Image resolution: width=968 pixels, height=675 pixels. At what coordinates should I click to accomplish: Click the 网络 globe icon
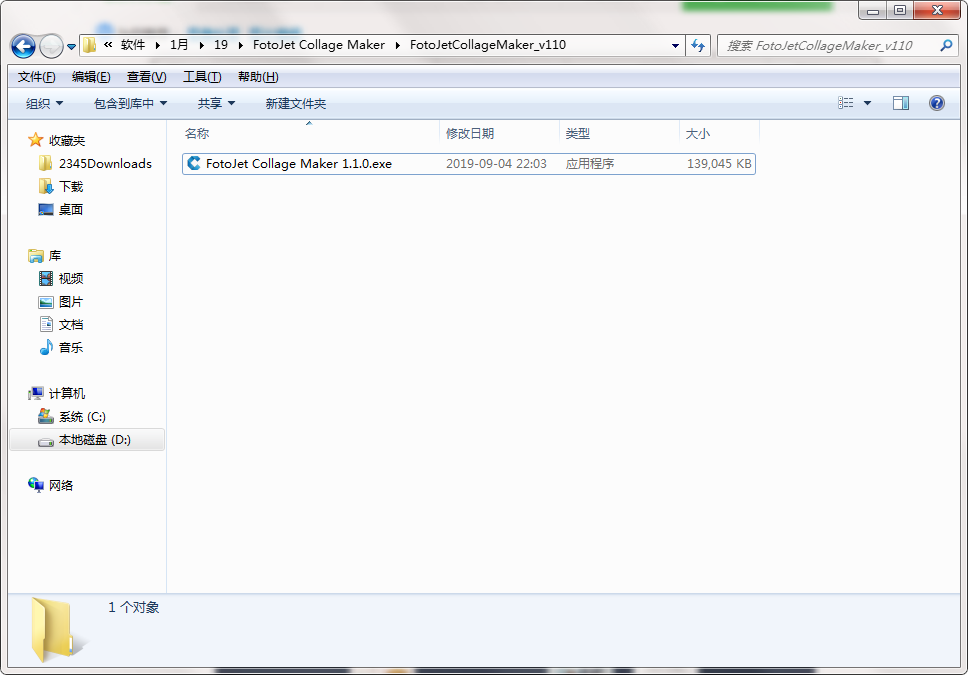pyautogui.click(x=36, y=485)
